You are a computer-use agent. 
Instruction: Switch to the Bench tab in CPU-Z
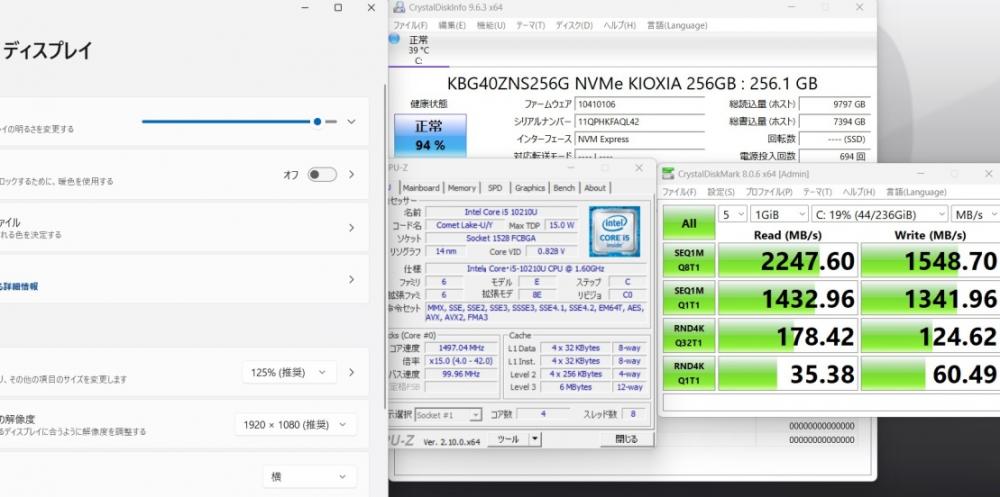(564, 188)
